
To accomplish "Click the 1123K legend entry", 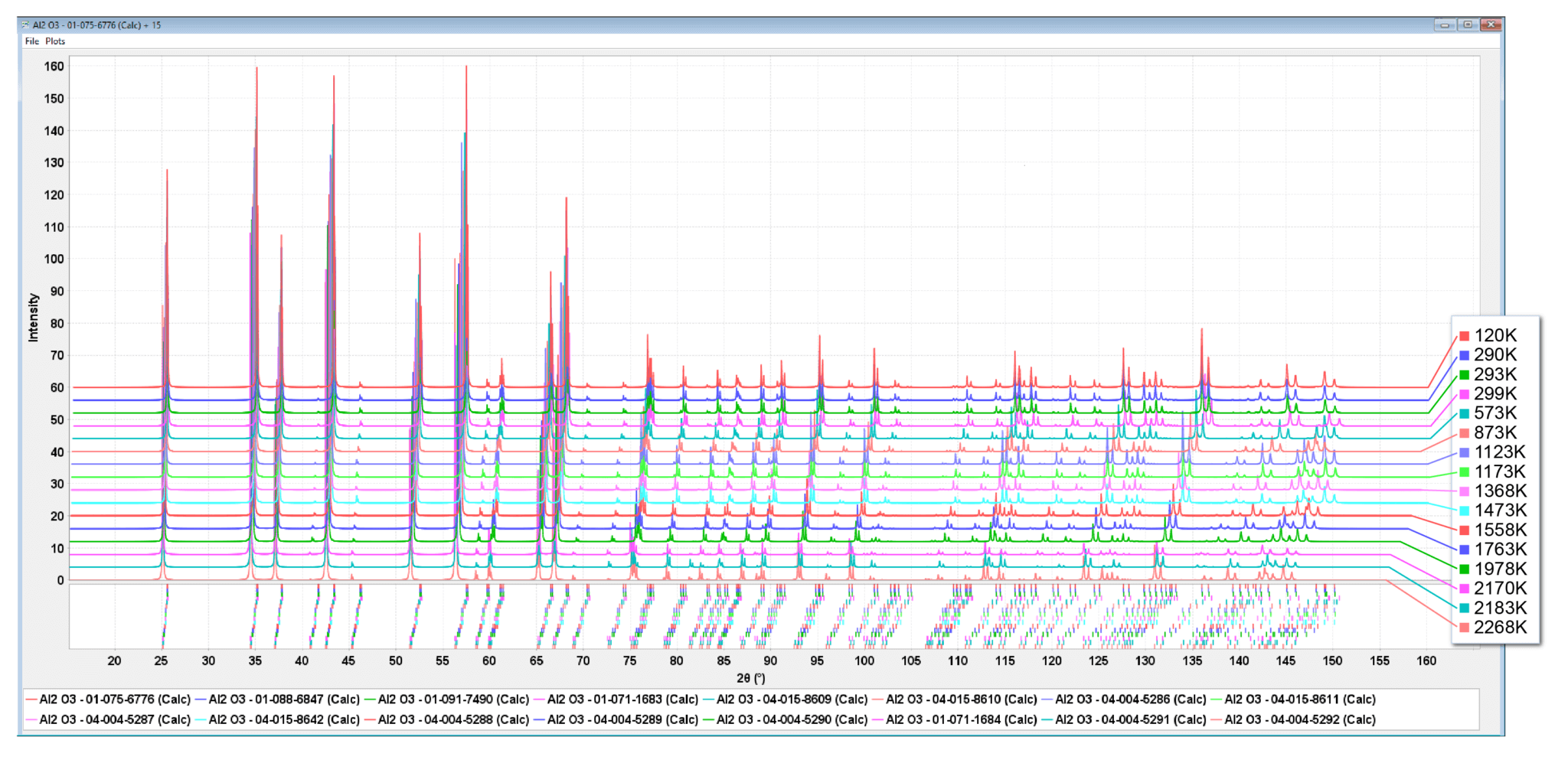I will [1499, 452].
